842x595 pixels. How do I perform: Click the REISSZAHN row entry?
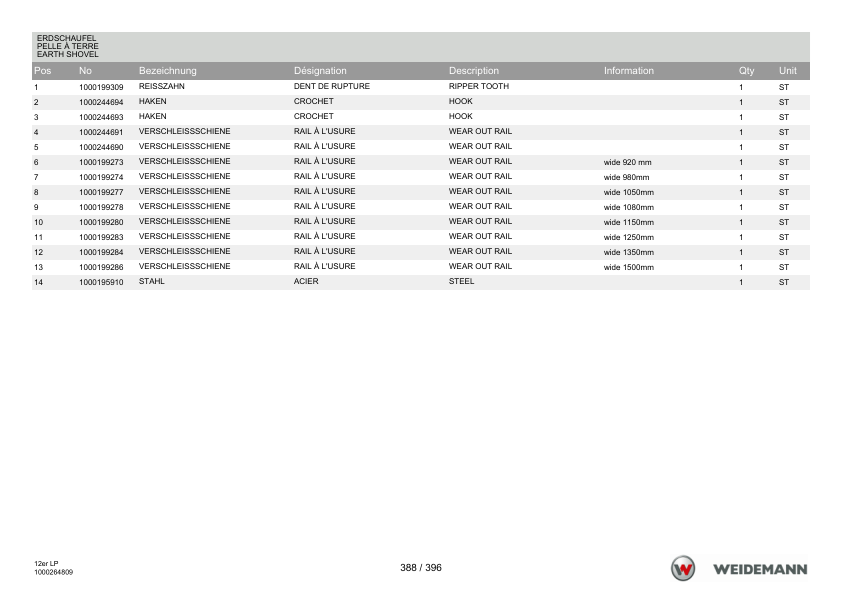click(162, 86)
